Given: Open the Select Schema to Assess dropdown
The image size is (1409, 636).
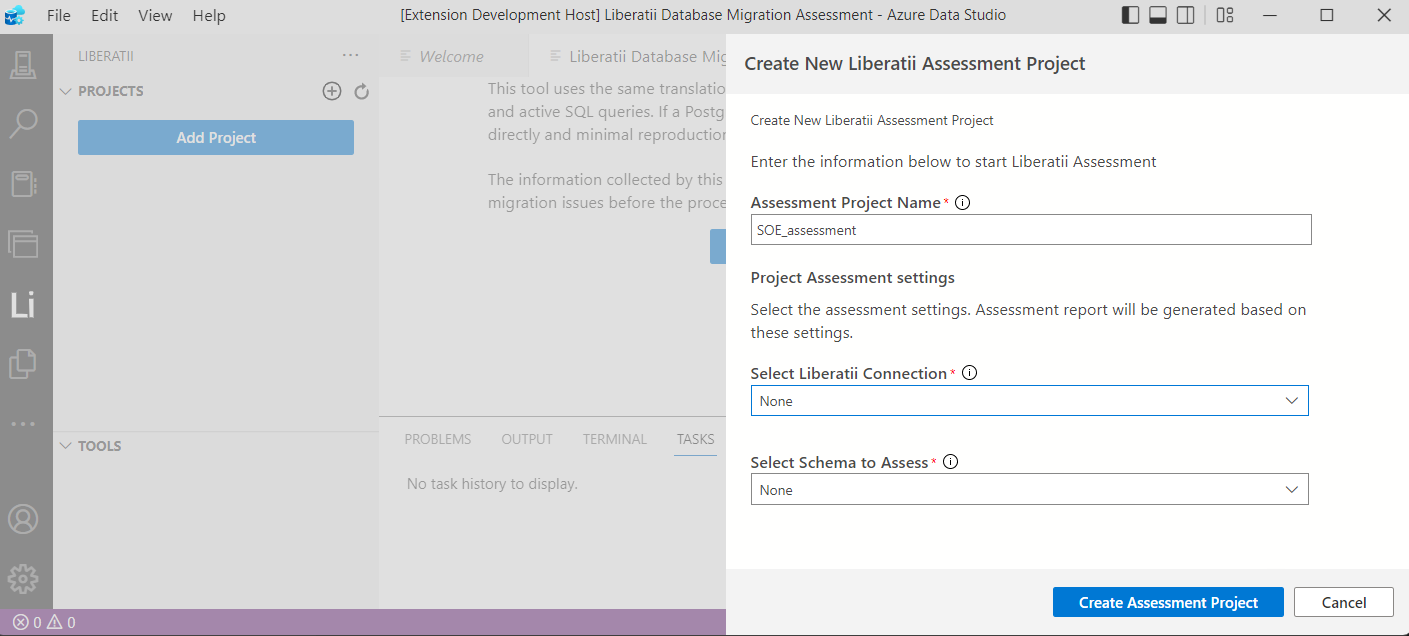Looking at the screenshot, I should click(x=1029, y=490).
